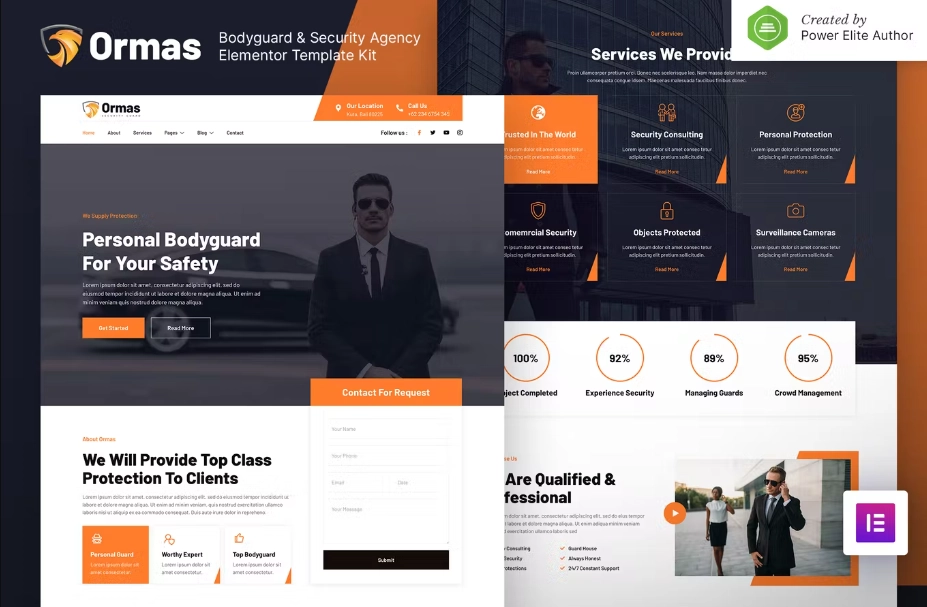Screen dimensions: 927x607
Task: Click the Power Elite Author text
Action: pos(857,35)
